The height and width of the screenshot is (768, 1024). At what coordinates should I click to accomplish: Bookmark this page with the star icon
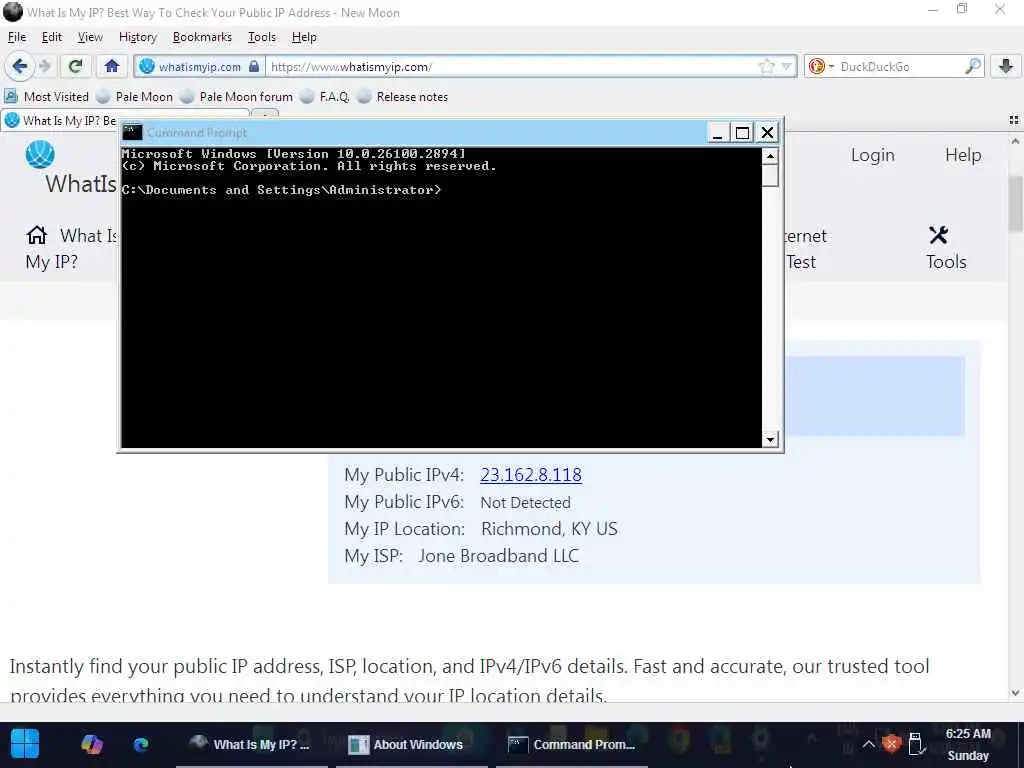(x=766, y=66)
